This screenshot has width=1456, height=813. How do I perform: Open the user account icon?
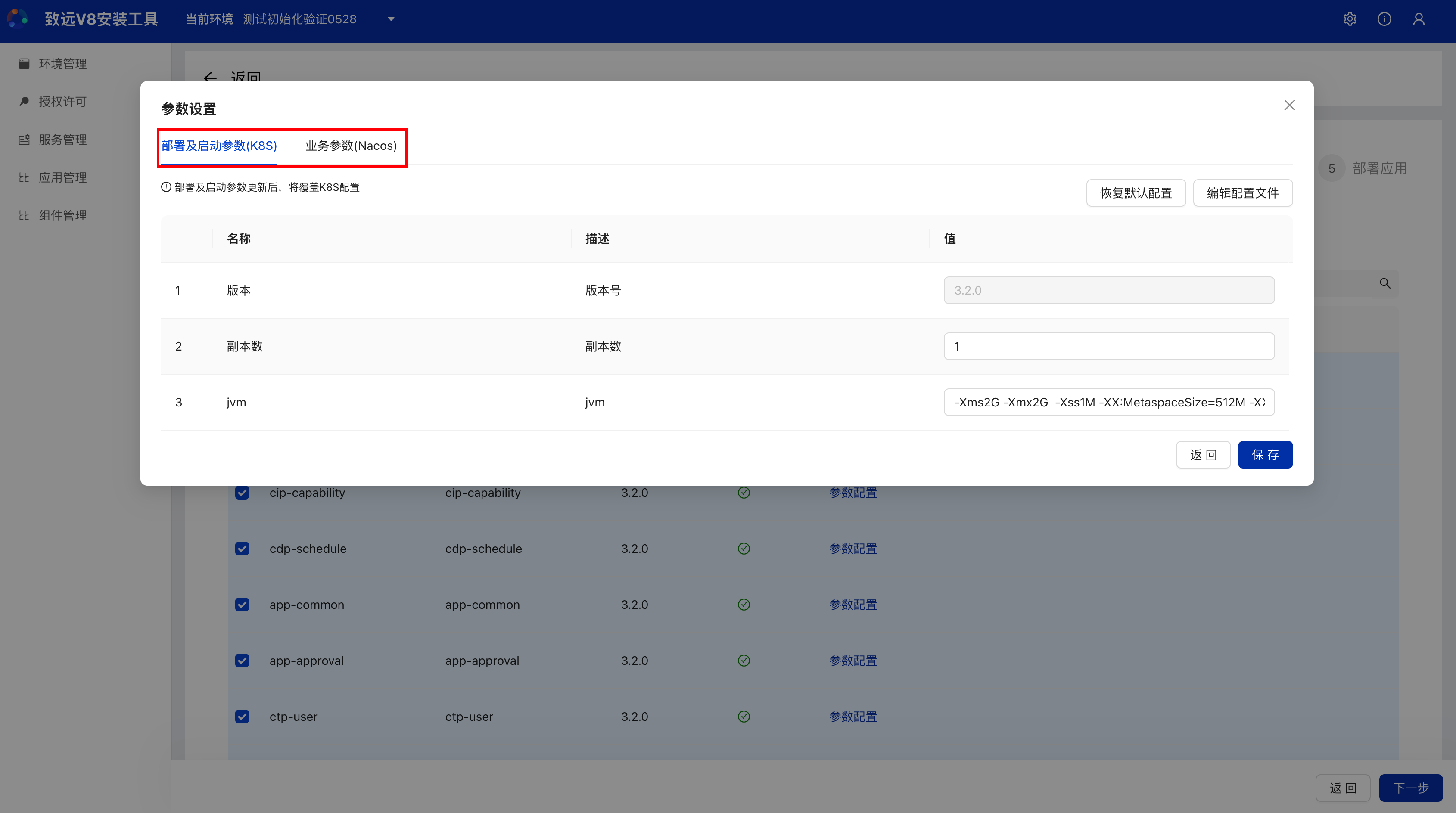(1419, 19)
